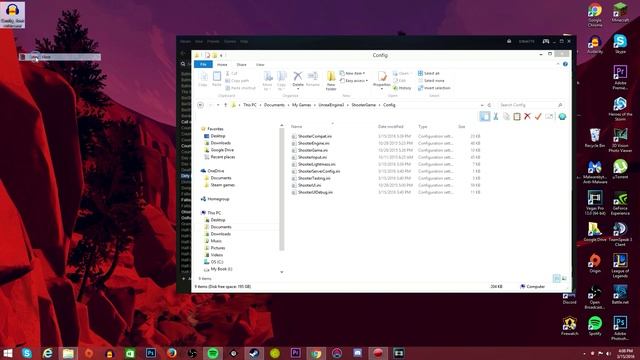
Task: Open OS (C:) drive in navigation pane
Action: 213,262
